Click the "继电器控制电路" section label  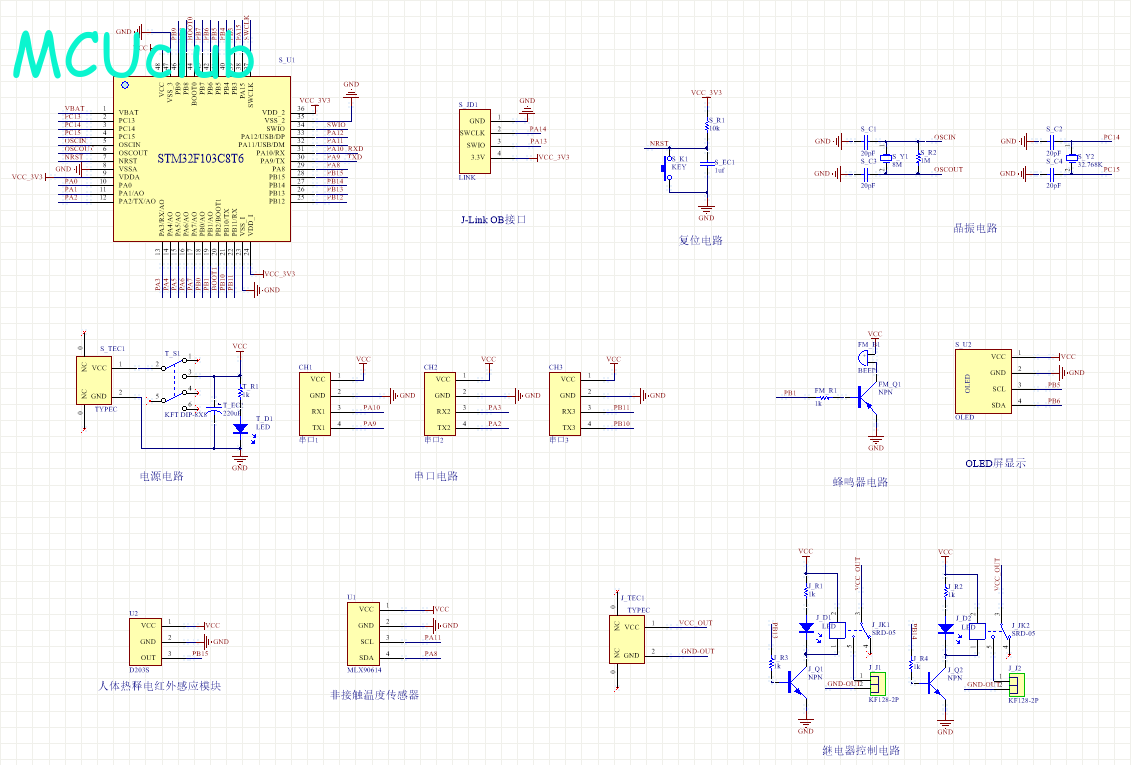click(x=861, y=750)
